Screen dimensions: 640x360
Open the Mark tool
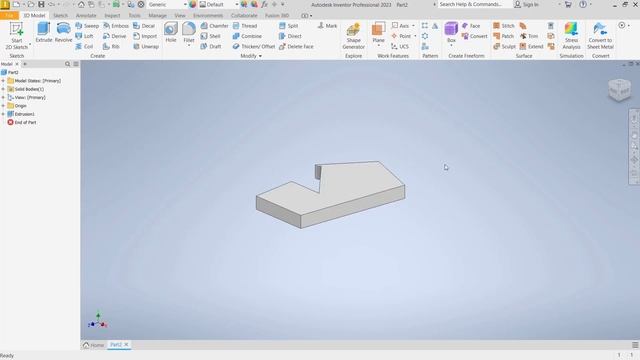click(x=327, y=26)
